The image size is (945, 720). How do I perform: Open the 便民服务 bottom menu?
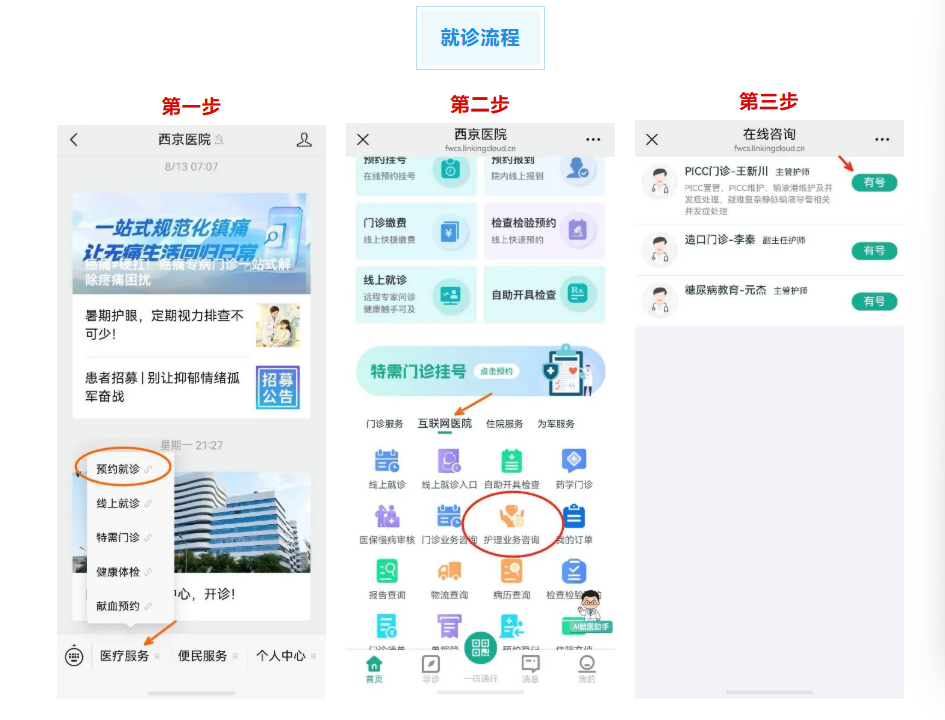[x=202, y=656]
